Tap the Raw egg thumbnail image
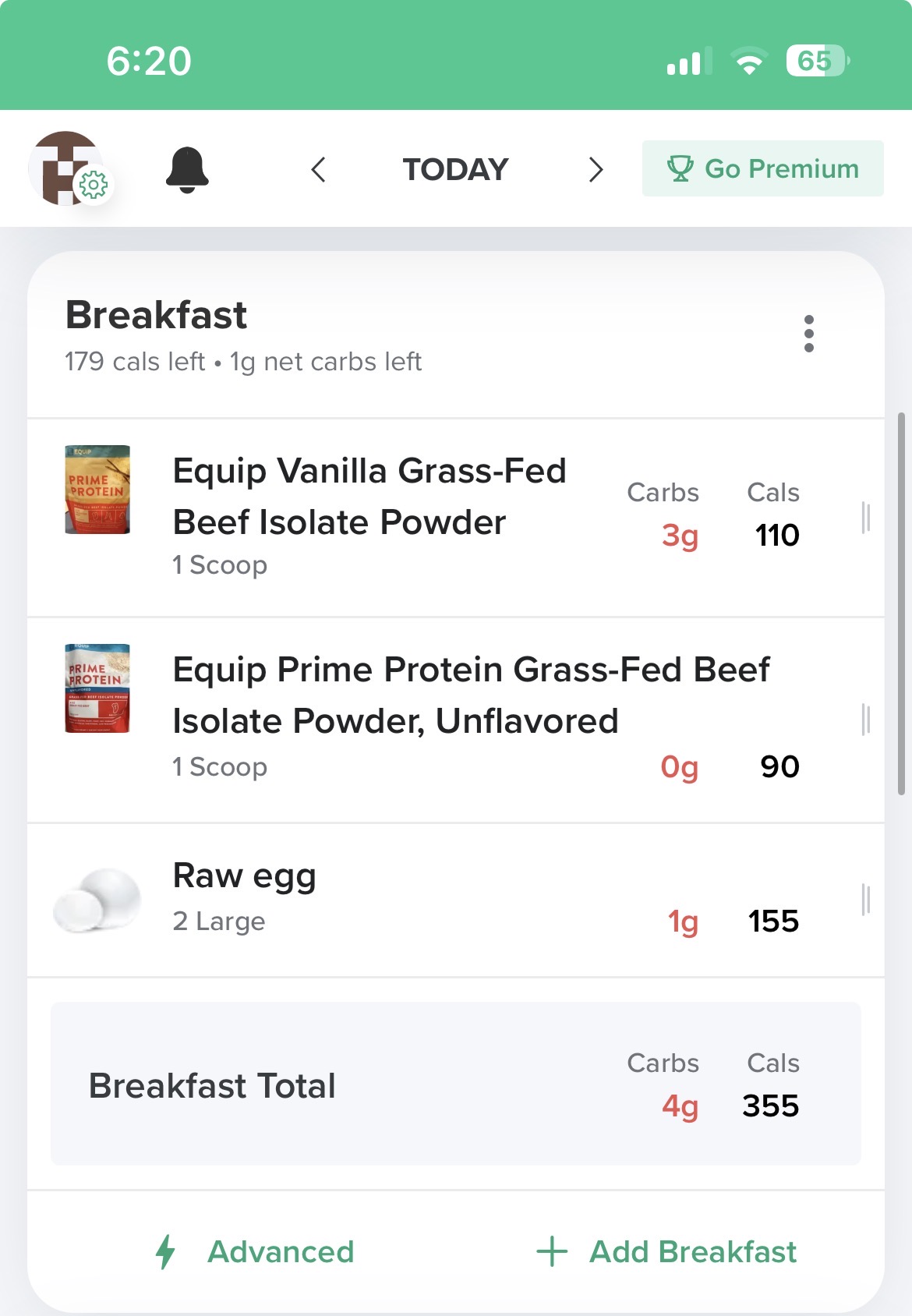 [x=97, y=900]
